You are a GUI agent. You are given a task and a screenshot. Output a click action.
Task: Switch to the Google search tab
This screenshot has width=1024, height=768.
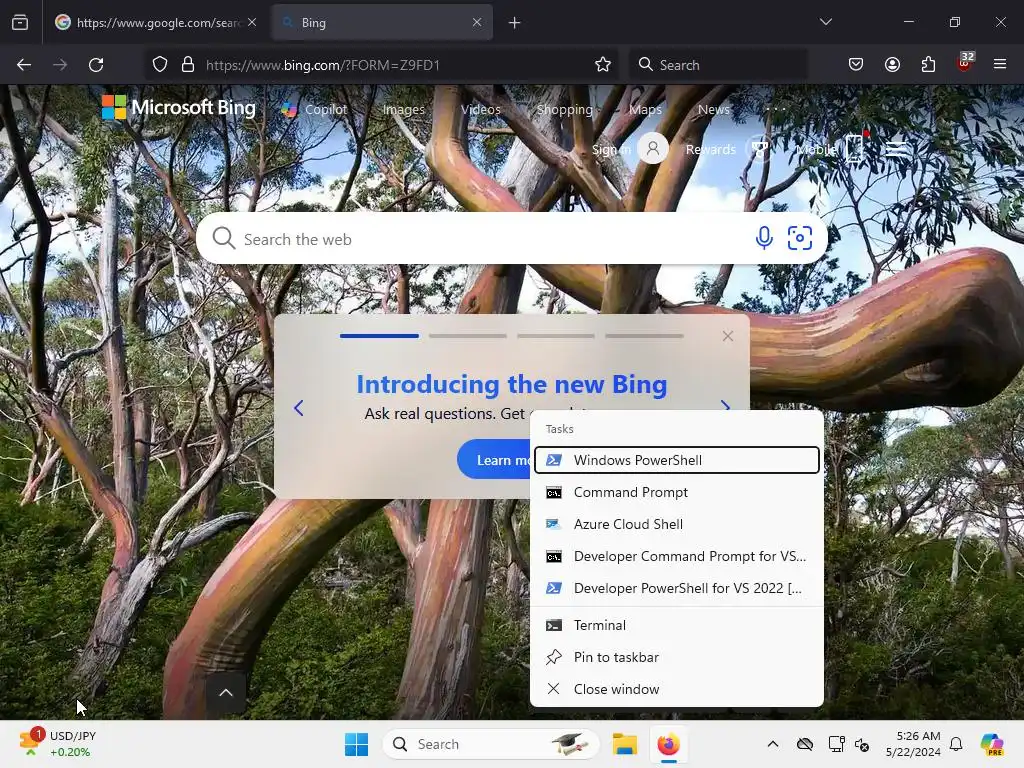point(155,23)
